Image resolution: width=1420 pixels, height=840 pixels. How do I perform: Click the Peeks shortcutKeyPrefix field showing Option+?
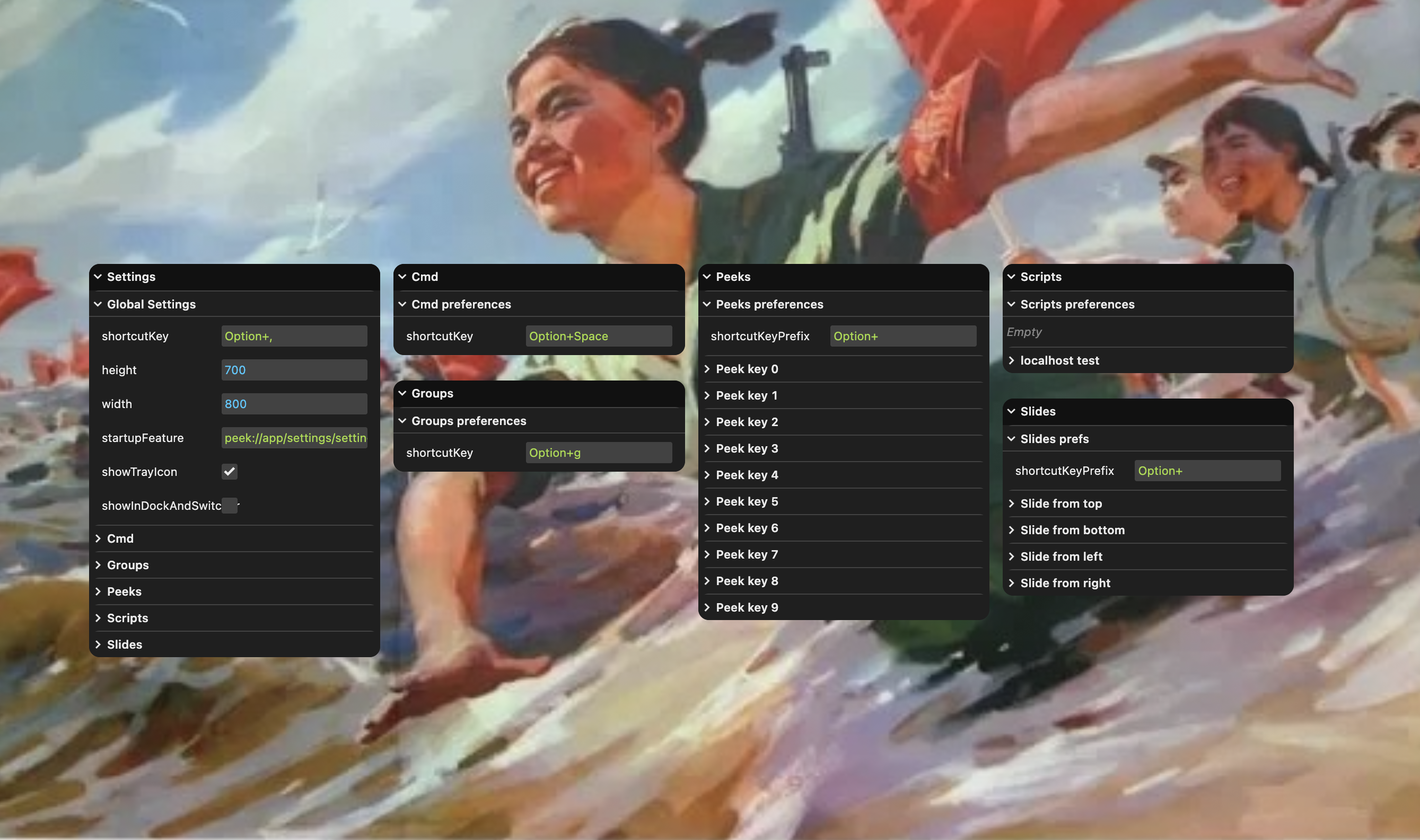(902, 335)
